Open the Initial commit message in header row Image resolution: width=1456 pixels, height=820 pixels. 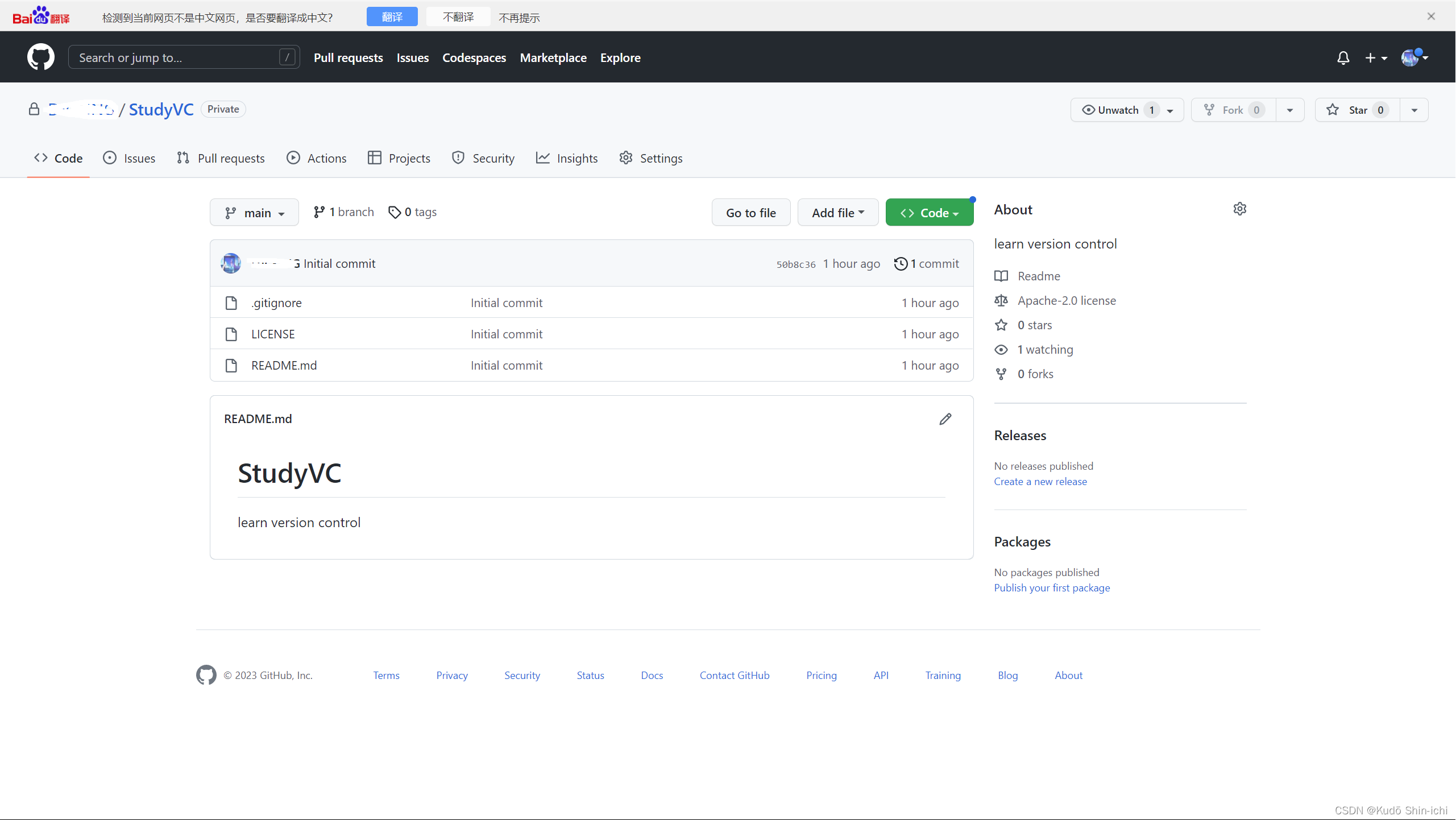click(x=339, y=264)
